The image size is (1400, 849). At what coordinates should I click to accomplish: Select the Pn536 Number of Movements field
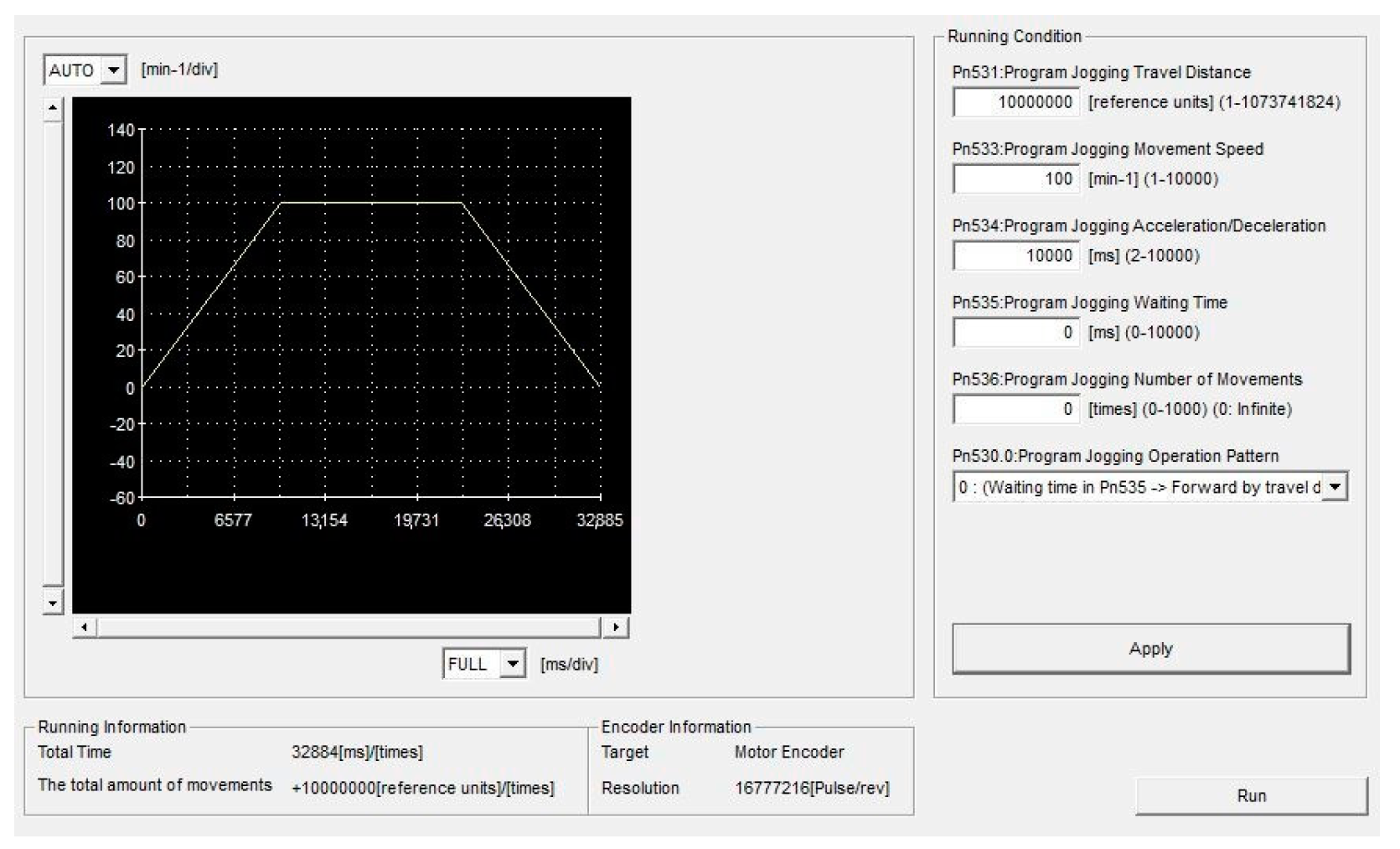(x=1016, y=409)
